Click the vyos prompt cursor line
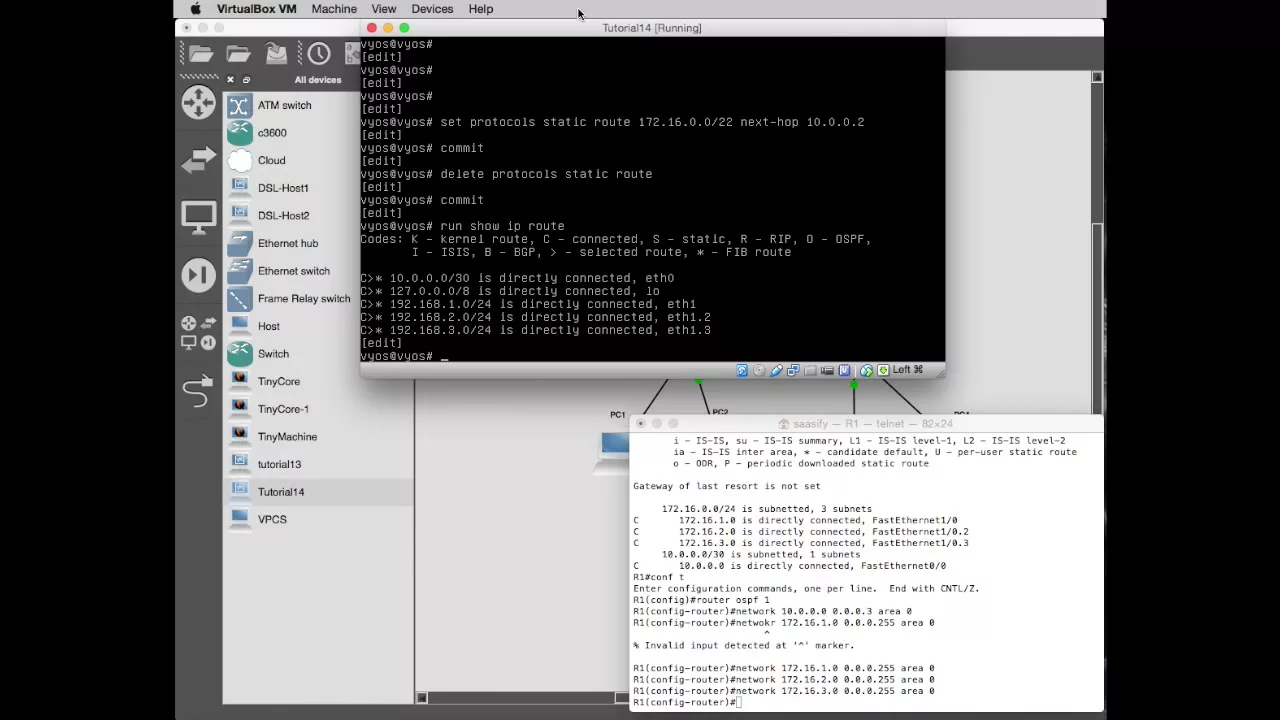 tap(404, 356)
